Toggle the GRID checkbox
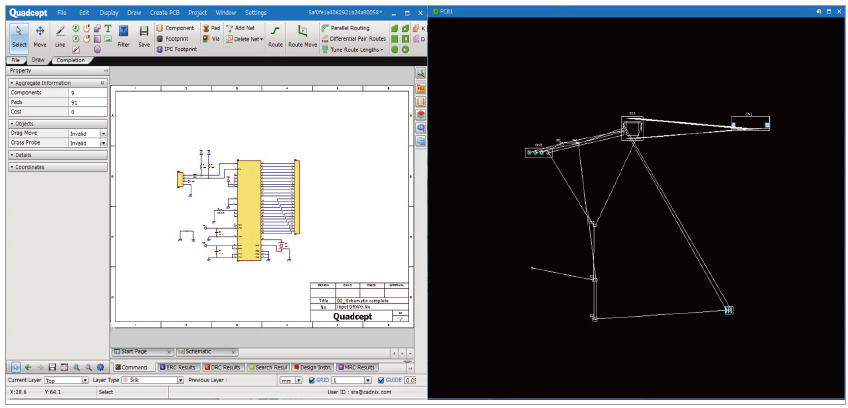848x408 pixels. pos(311,381)
